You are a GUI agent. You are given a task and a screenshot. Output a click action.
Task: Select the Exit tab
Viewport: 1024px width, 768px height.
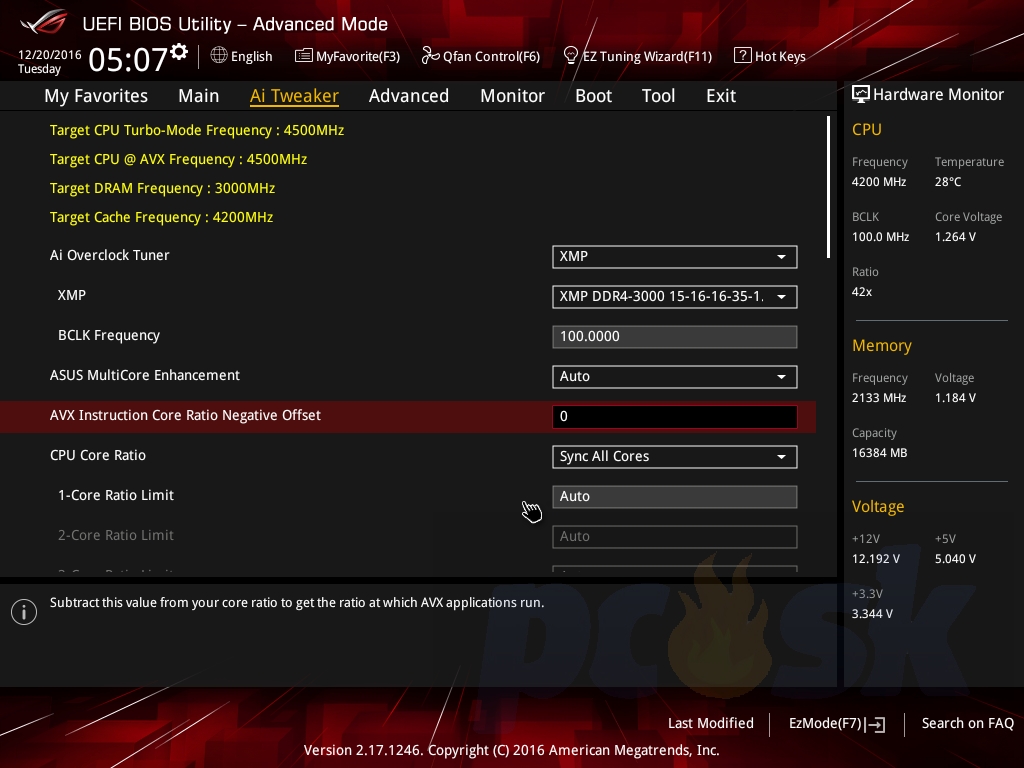pyautogui.click(x=721, y=96)
